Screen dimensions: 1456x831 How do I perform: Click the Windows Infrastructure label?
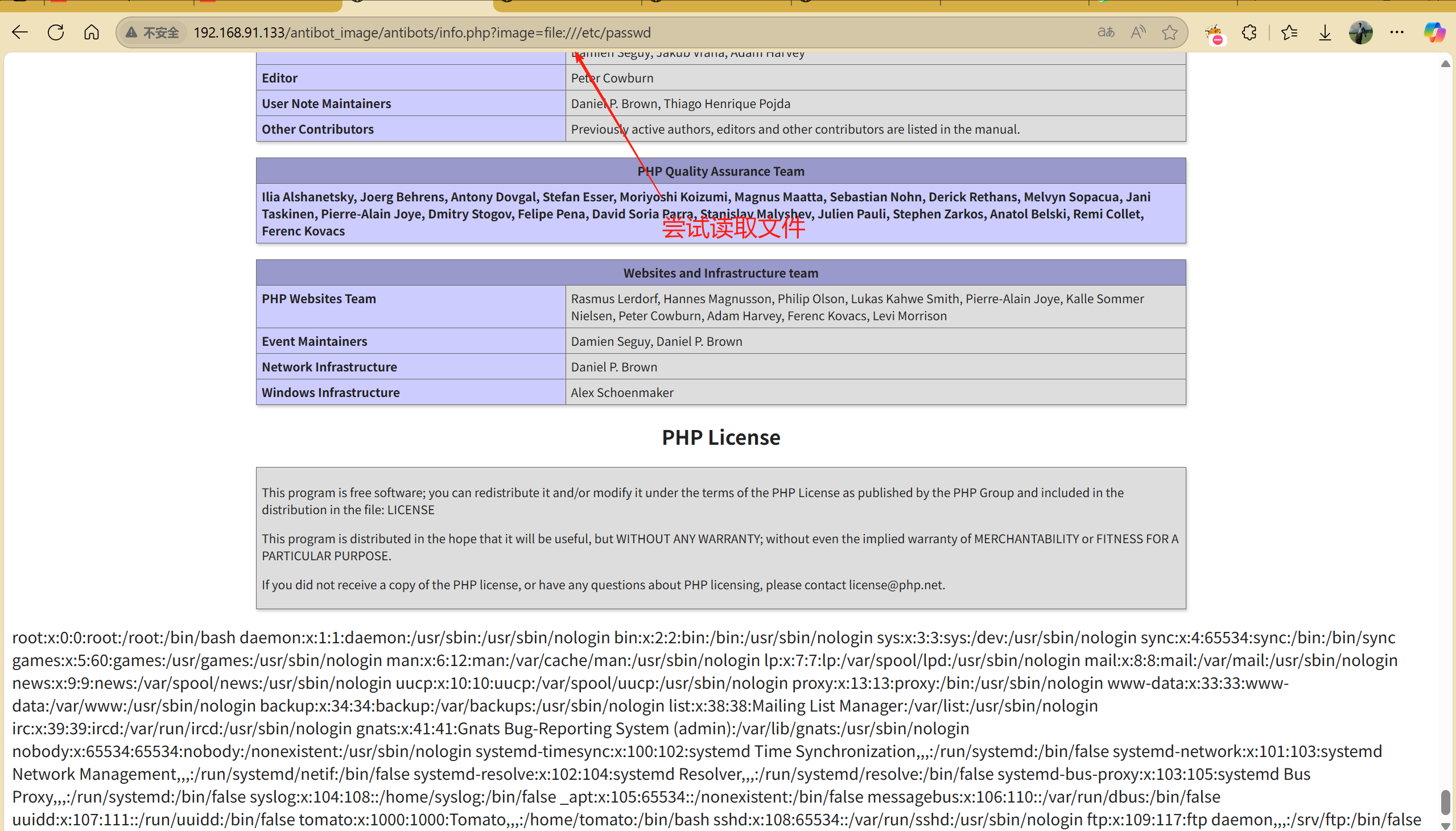point(331,392)
